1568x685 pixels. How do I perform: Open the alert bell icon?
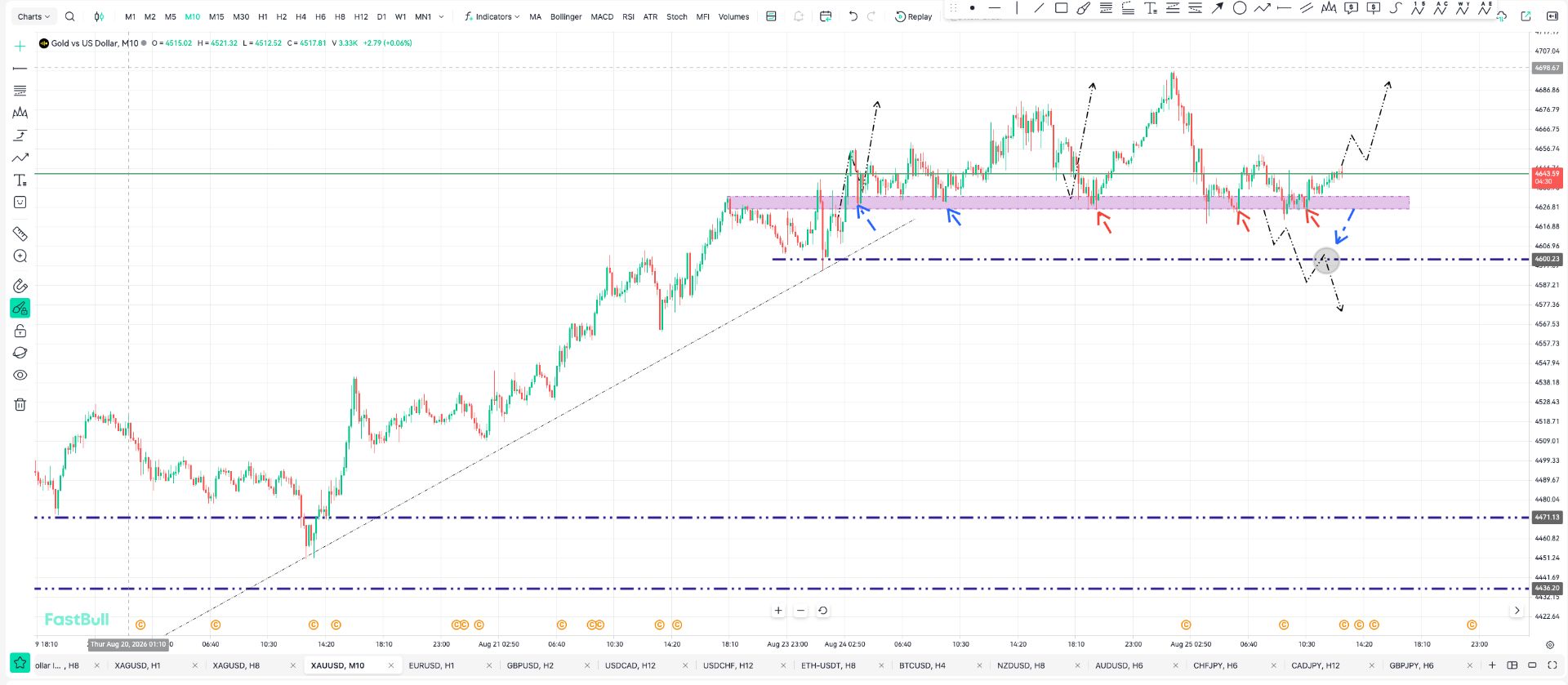point(799,16)
